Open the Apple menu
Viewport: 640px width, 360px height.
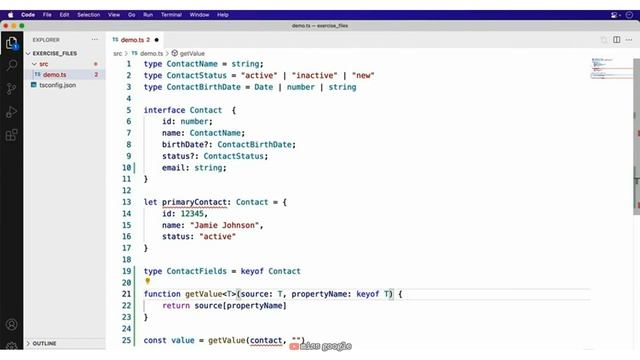(11, 15)
